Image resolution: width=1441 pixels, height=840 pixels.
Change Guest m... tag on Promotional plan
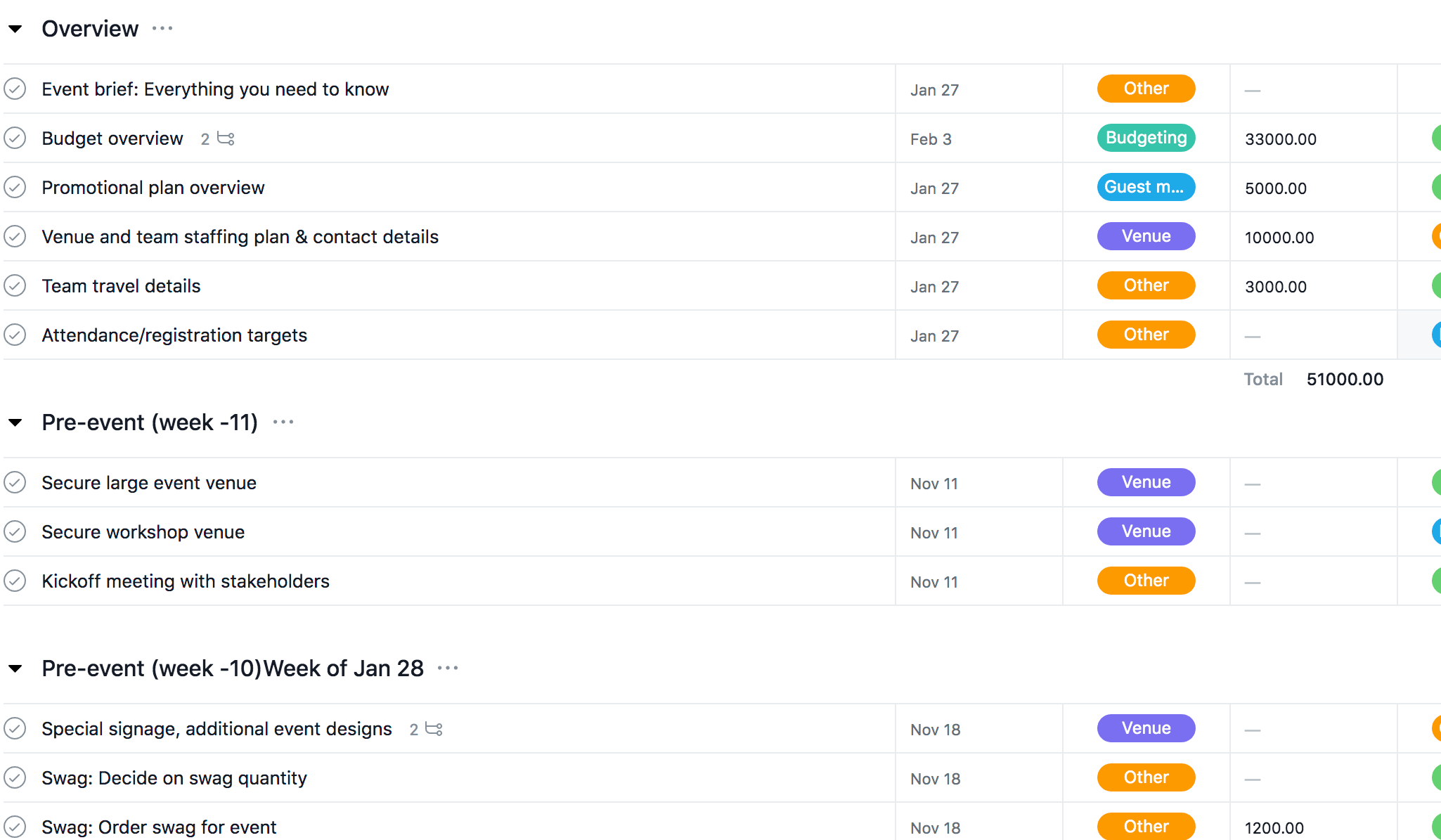tap(1146, 187)
